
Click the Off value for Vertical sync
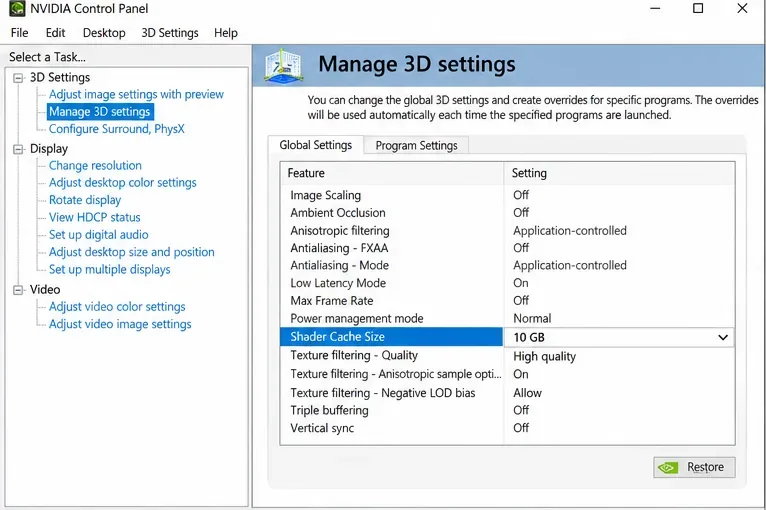[521, 428]
